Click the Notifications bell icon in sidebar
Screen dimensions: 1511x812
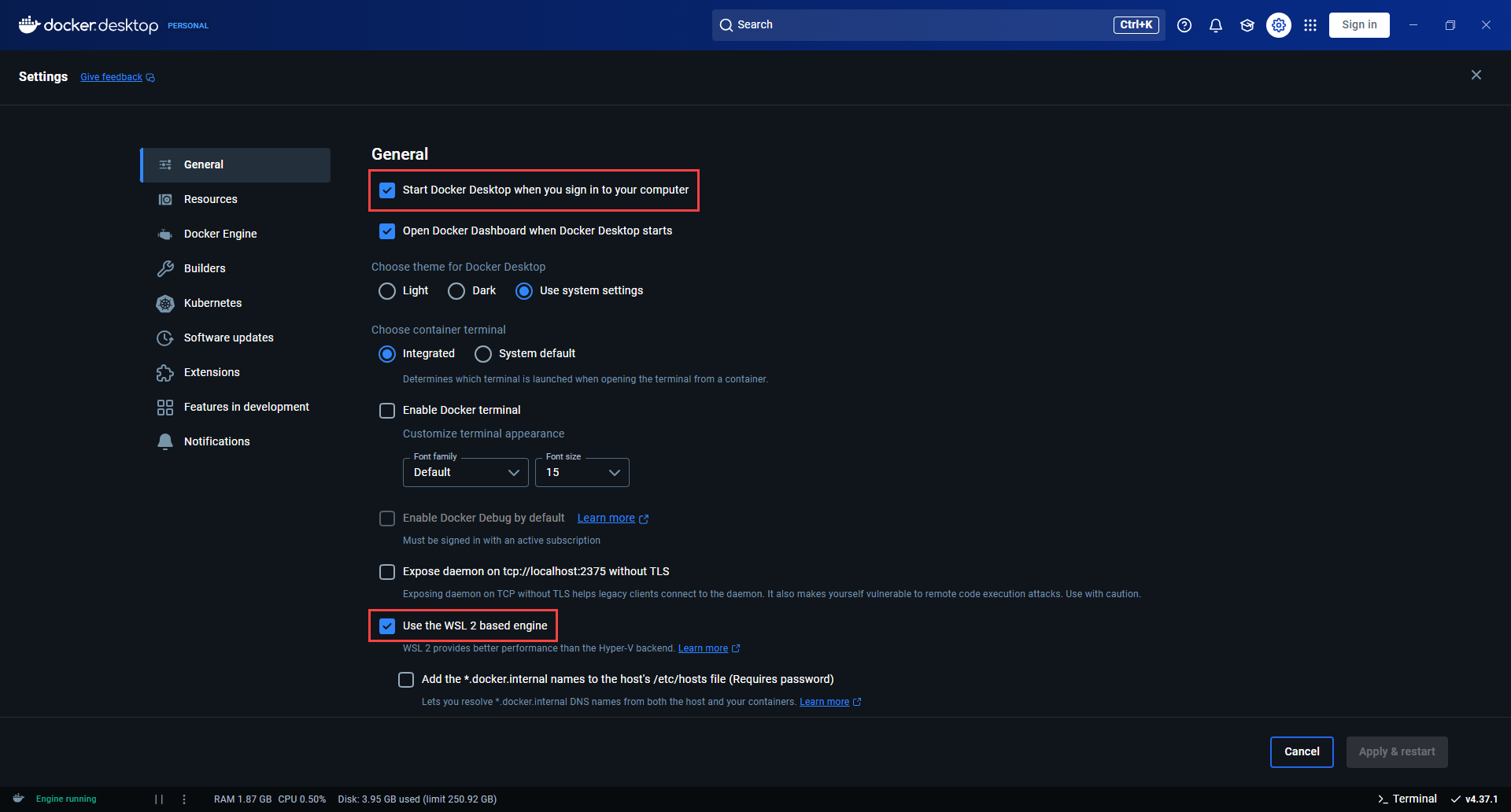click(x=165, y=441)
